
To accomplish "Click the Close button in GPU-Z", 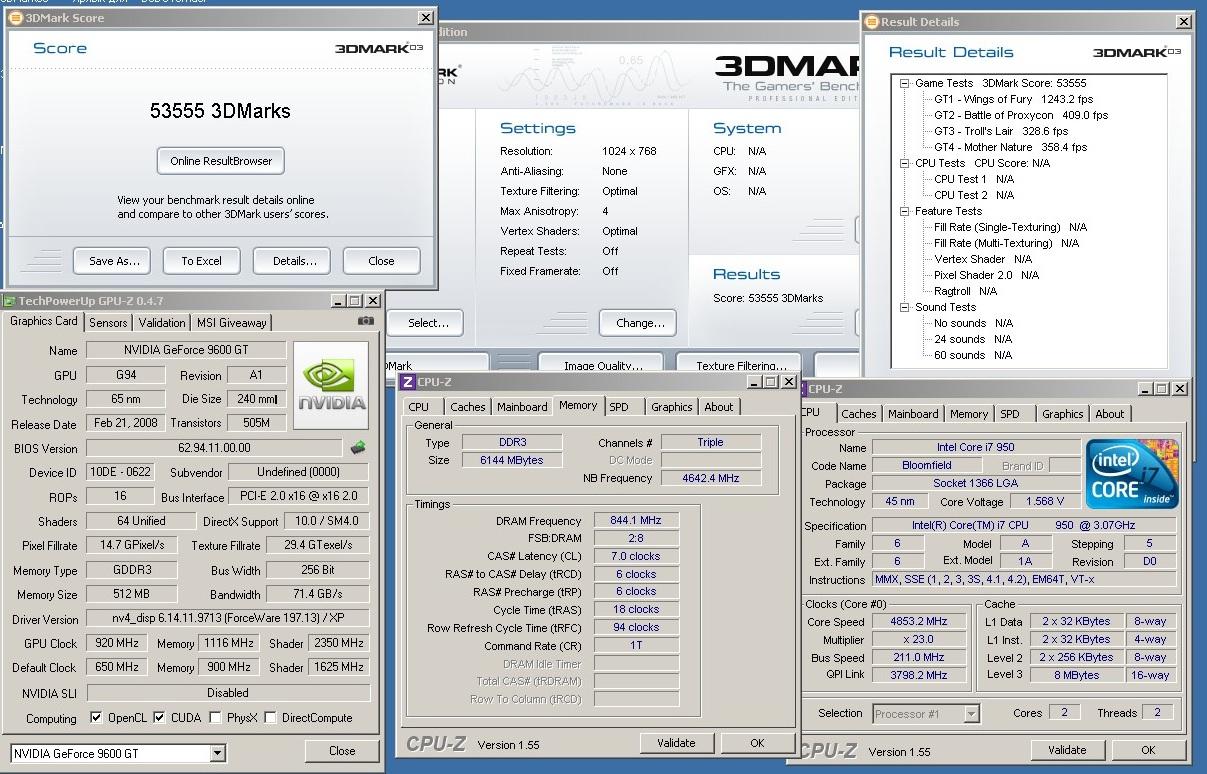I will click(x=342, y=751).
